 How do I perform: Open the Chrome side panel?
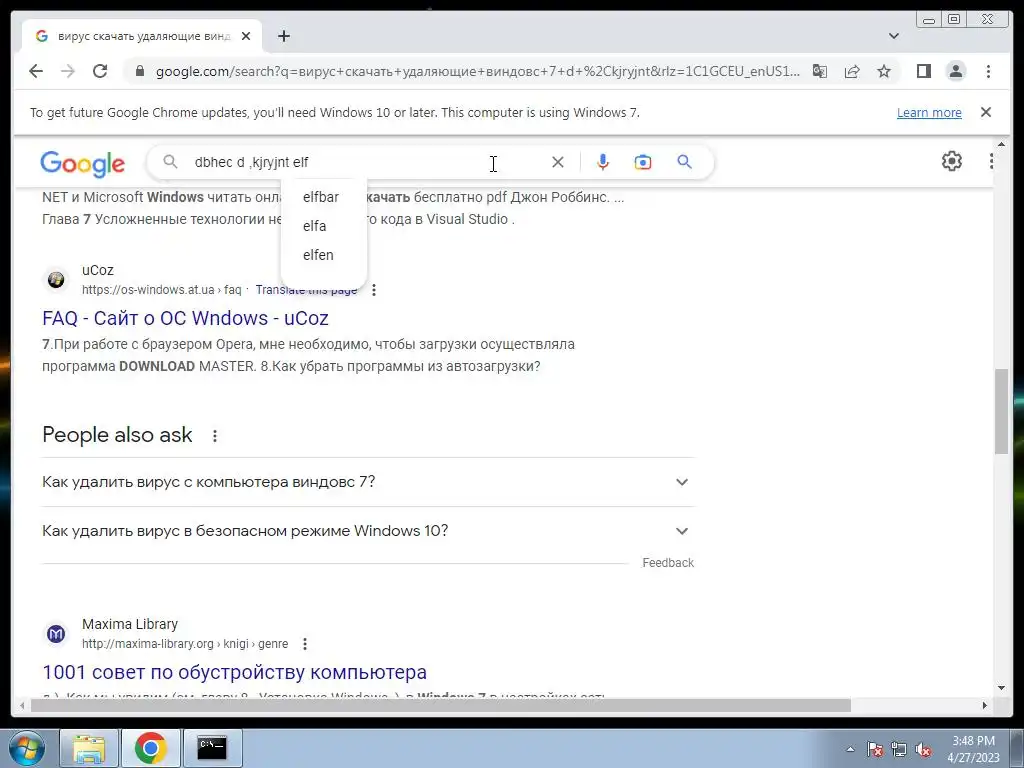click(x=923, y=71)
